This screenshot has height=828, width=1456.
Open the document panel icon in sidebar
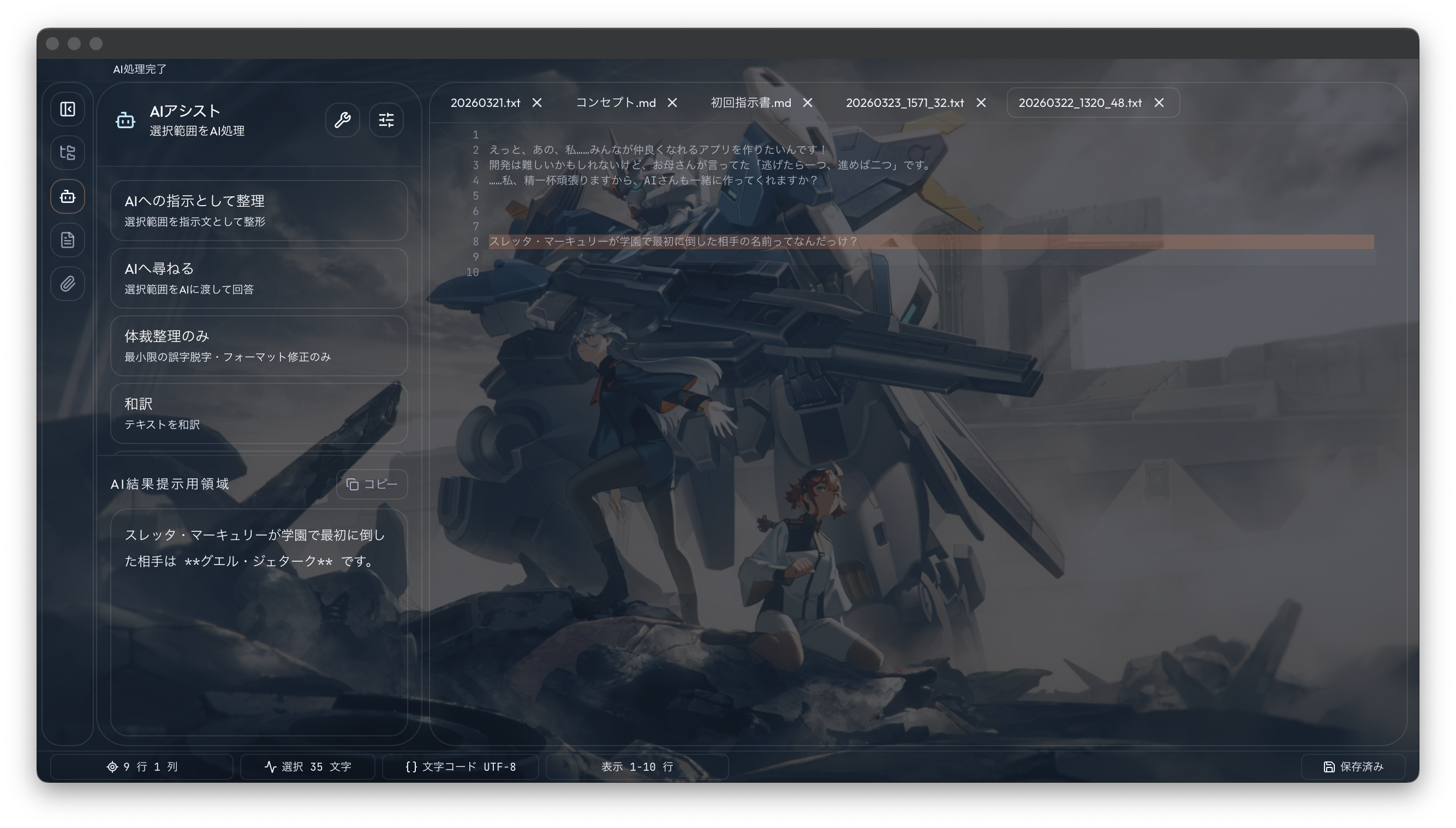click(67, 240)
